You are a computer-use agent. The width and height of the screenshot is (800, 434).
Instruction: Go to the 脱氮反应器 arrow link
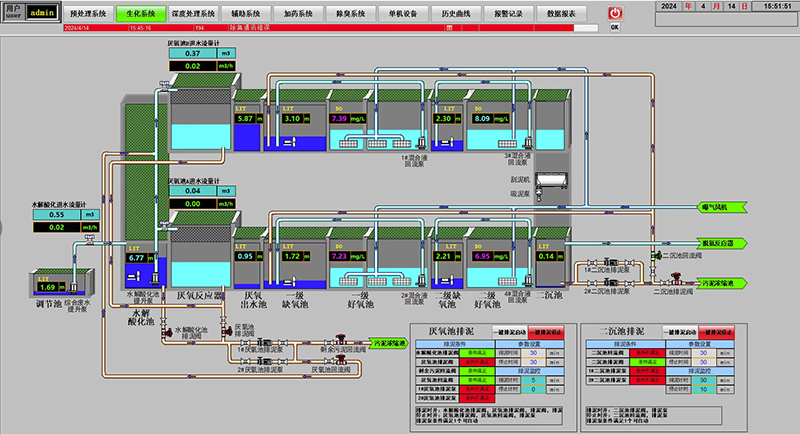(x=721, y=243)
